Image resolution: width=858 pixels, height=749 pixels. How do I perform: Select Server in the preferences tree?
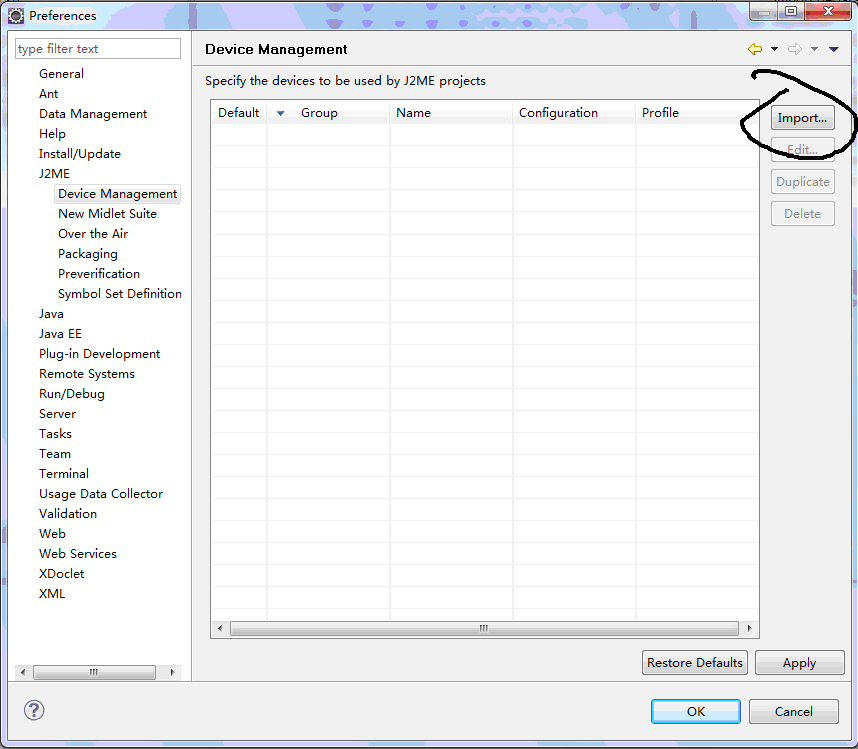click(x=57, y=414)
